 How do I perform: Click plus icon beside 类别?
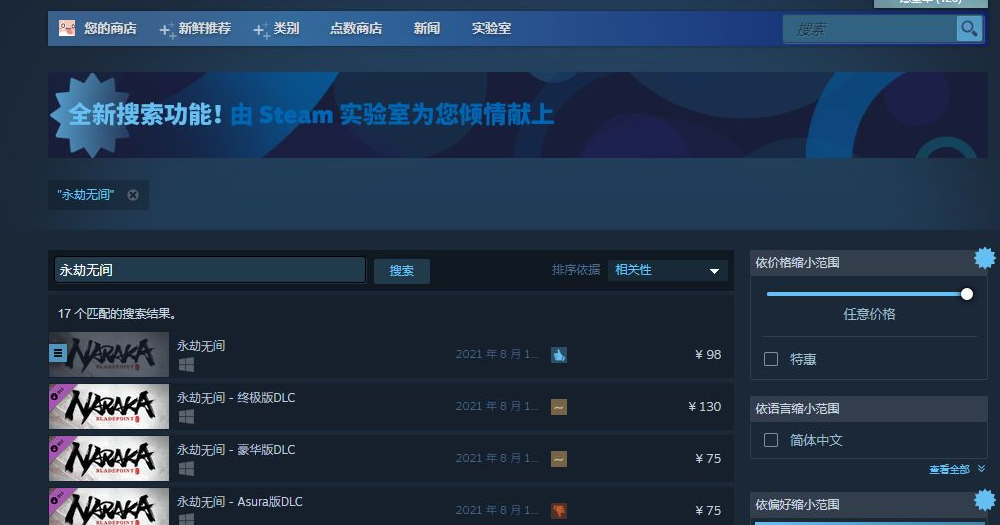(x=261, y=30)
